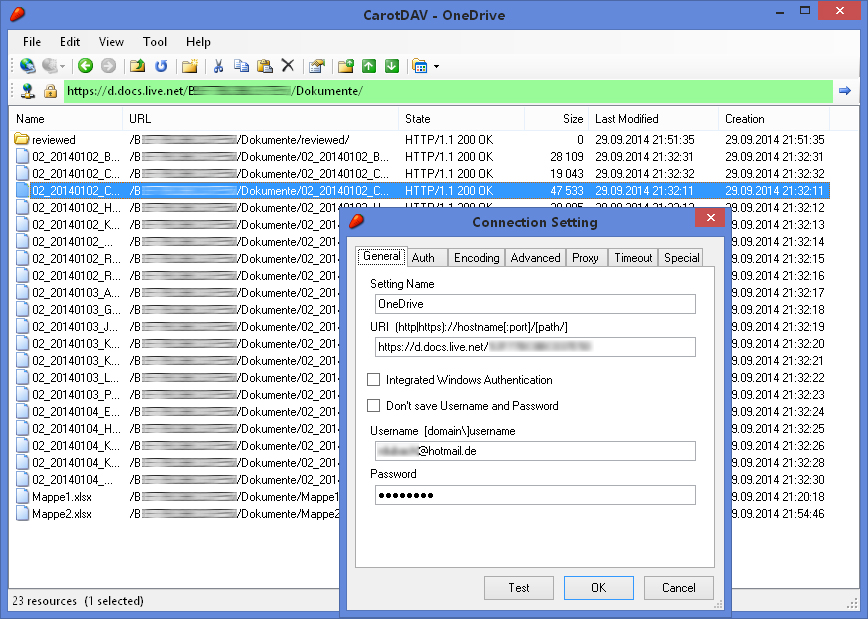
Task: Open the Help menu
Action: pos(198,42)
